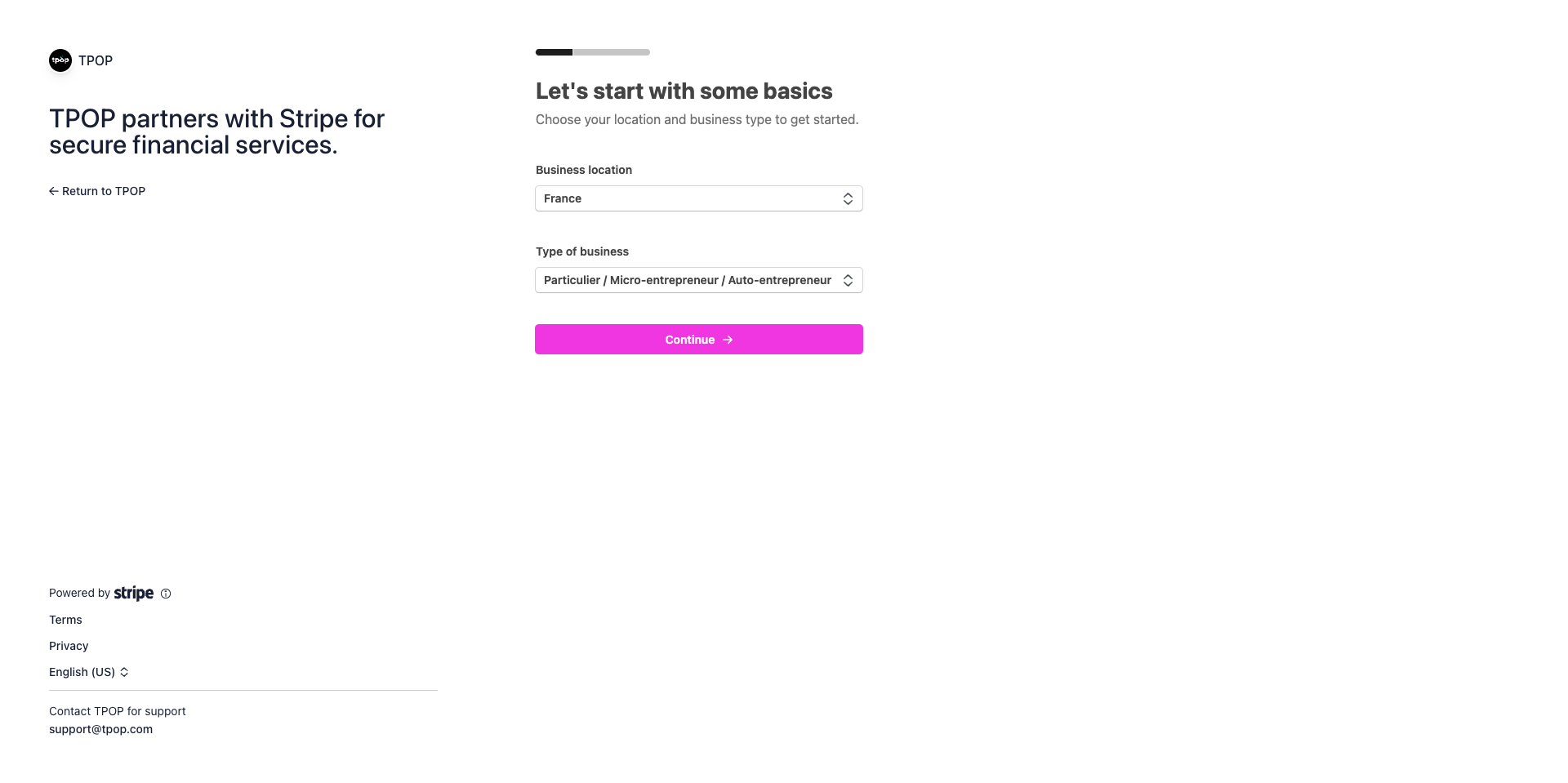Click the support@tpop.com email link

(x=100, y=729)
